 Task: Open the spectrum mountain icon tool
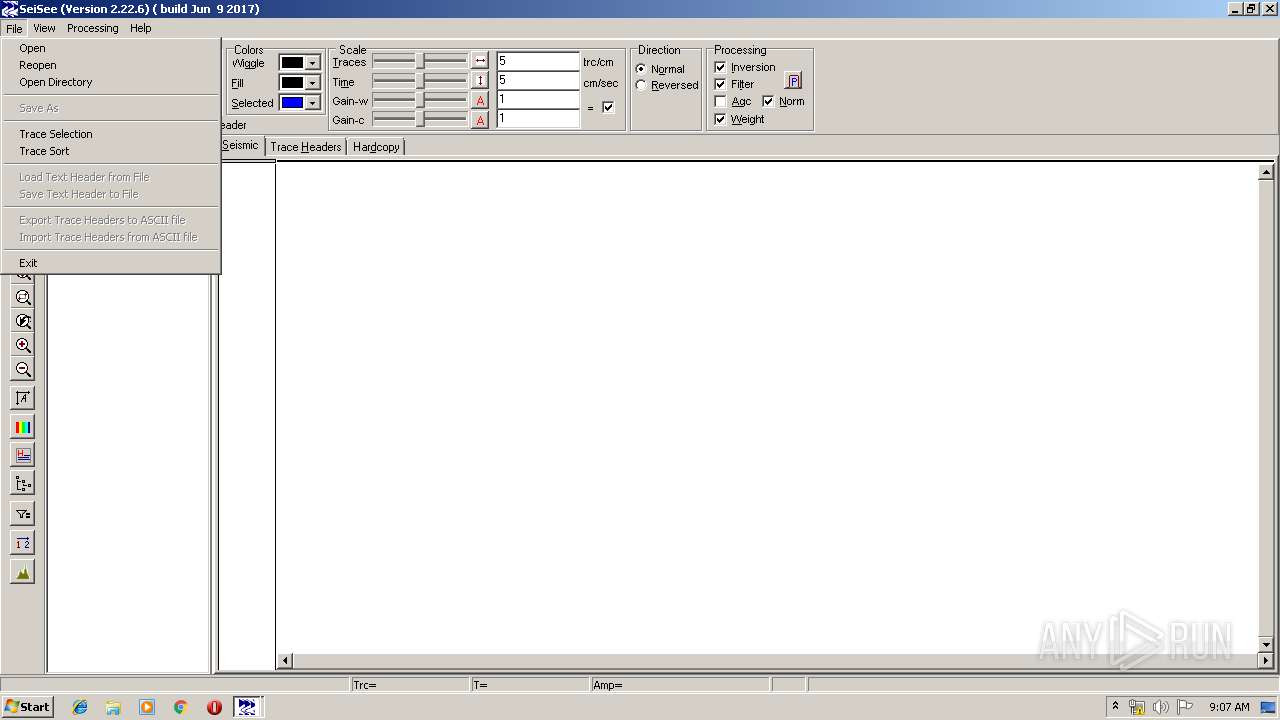pyautogui.click(x=22, y=571)
